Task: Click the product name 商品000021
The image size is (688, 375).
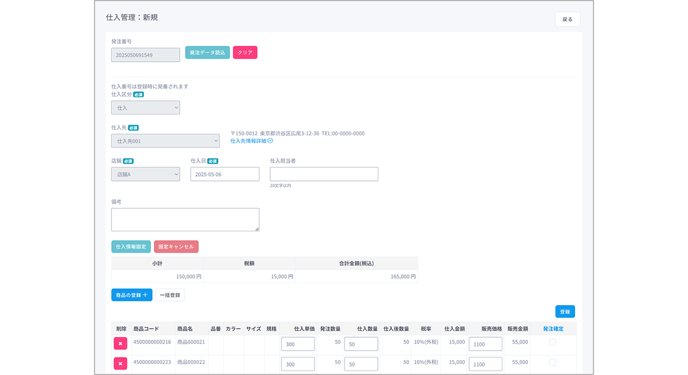Action: 191,342
